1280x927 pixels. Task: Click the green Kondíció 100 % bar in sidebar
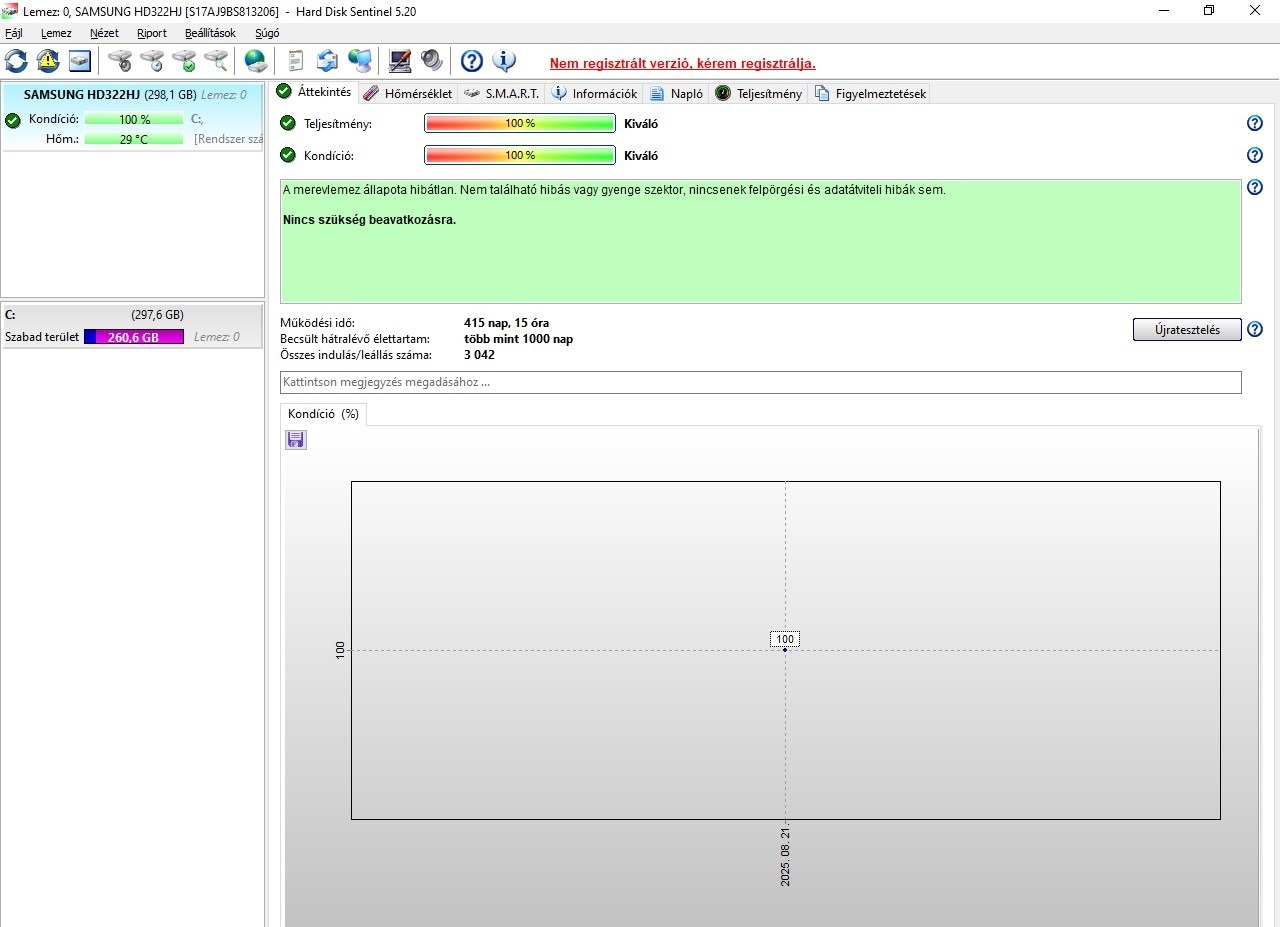(134, 120)
